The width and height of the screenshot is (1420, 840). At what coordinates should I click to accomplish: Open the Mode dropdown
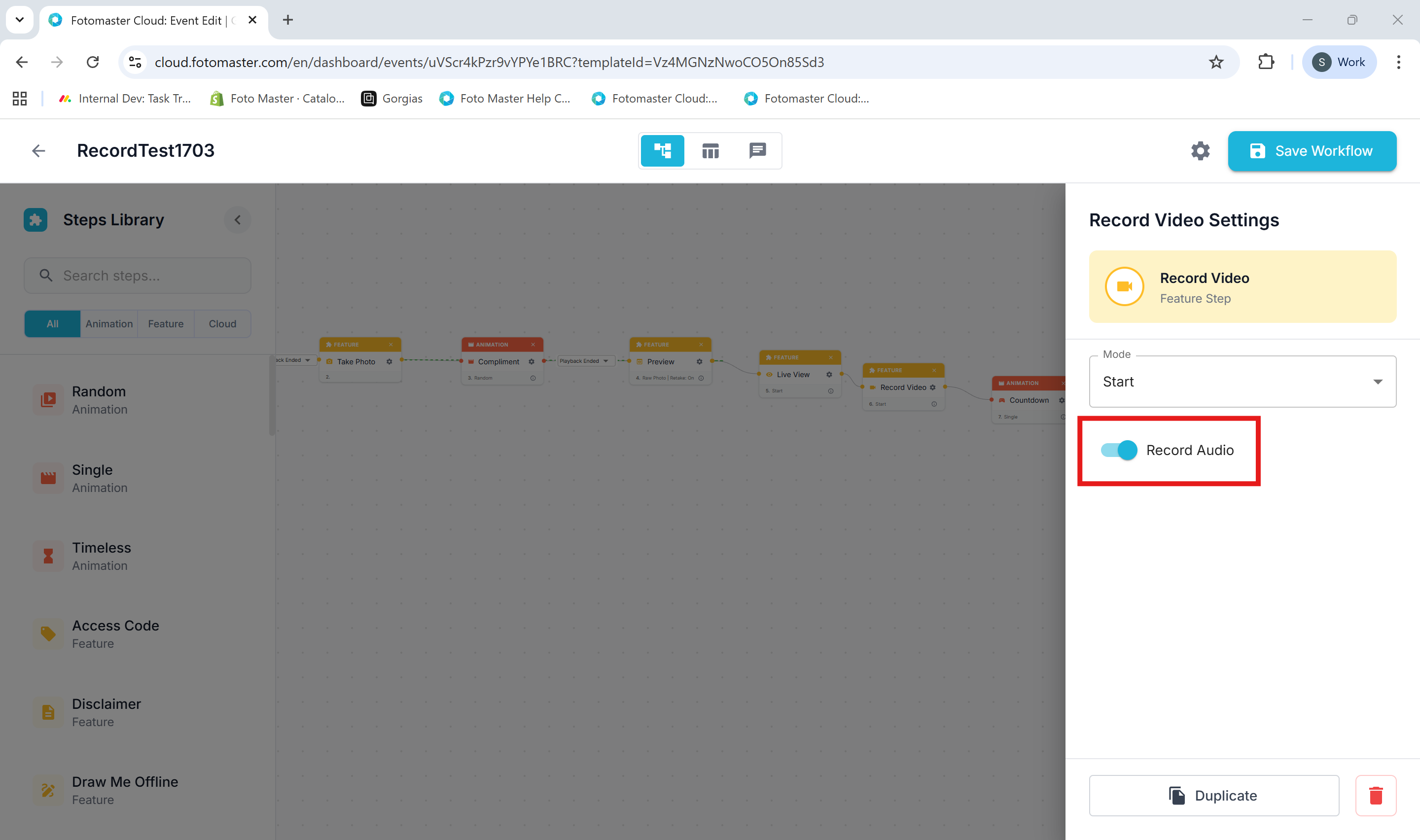(1242, 382)
